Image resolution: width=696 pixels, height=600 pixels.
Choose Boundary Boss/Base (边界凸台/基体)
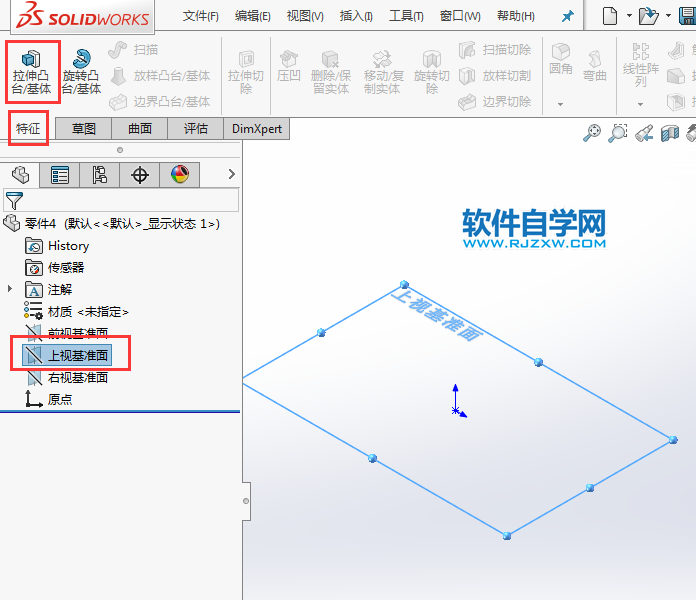[160, 102]
